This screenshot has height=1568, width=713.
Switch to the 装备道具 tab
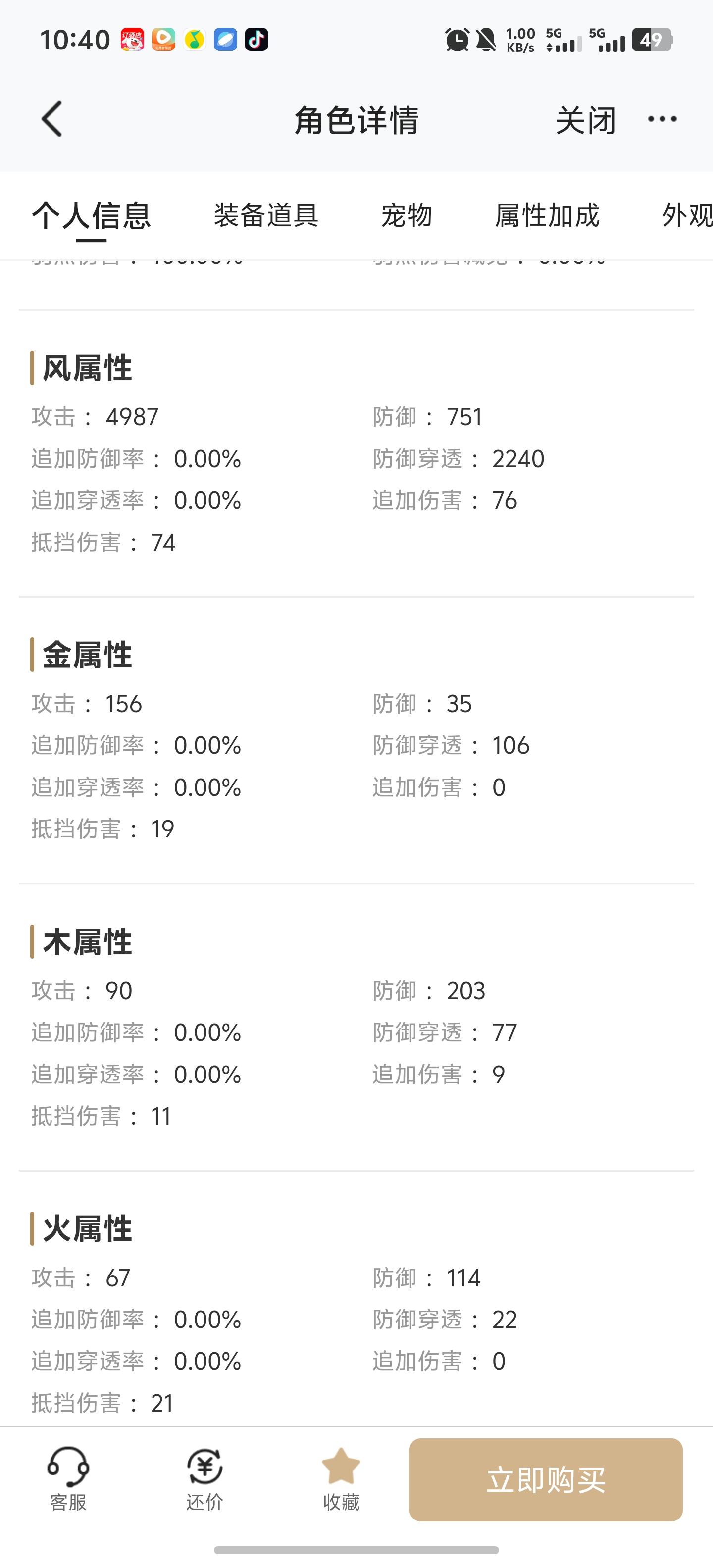[x=266, y=215]
